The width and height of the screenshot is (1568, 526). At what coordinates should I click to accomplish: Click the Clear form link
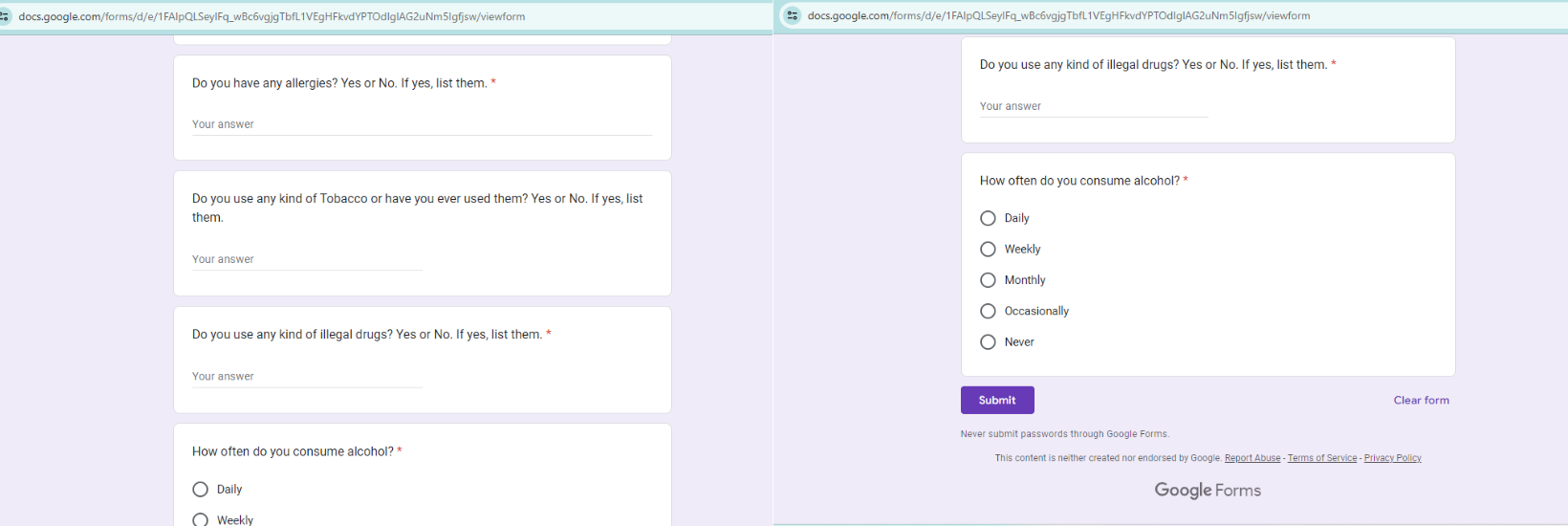point(1421,401)
